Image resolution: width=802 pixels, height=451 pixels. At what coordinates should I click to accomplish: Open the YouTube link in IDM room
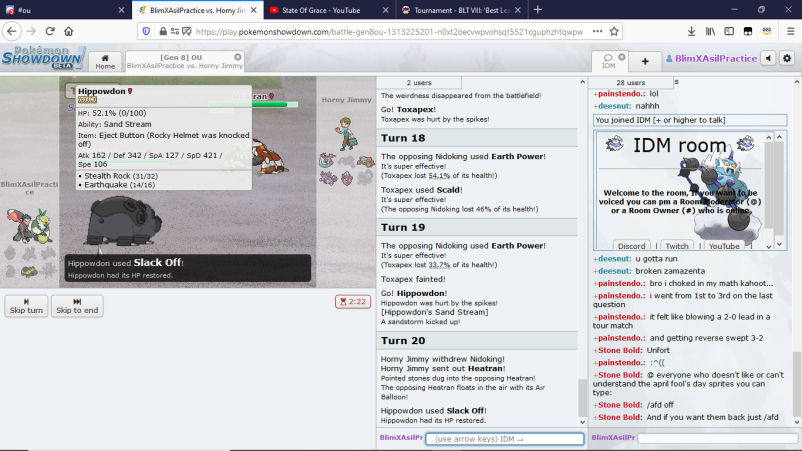(x=724, y=245)
